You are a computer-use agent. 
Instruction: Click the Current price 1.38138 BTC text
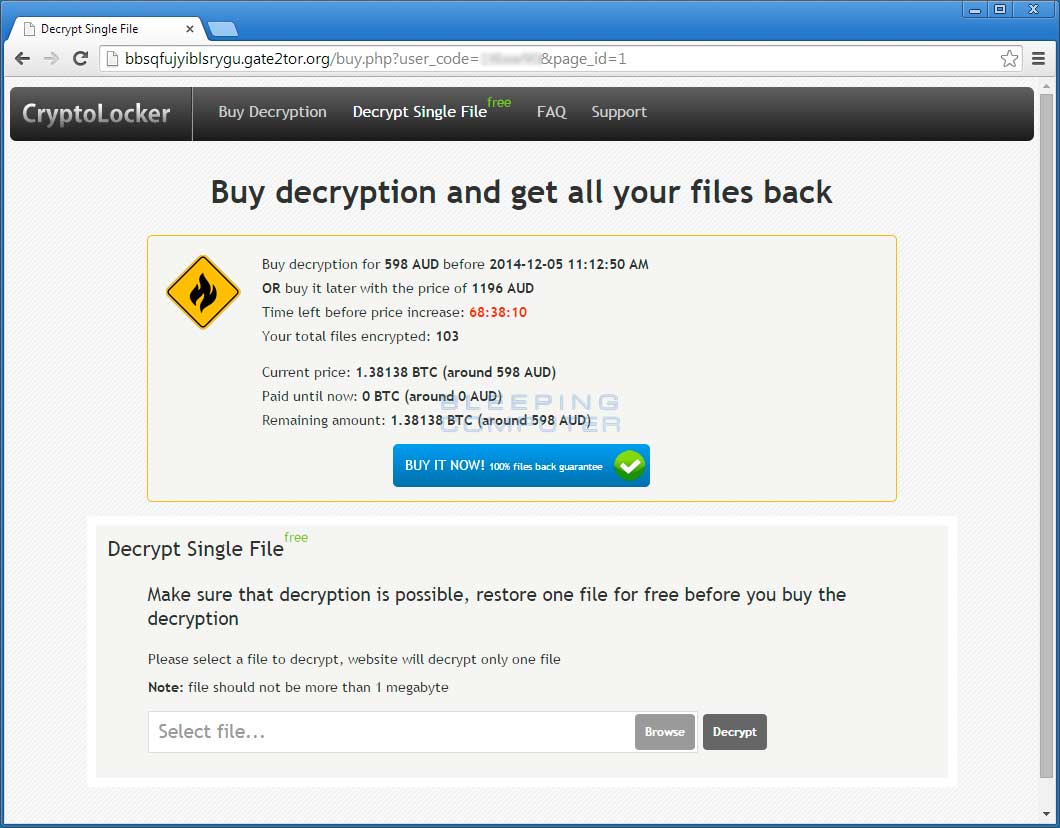click(x=408, y=372)
